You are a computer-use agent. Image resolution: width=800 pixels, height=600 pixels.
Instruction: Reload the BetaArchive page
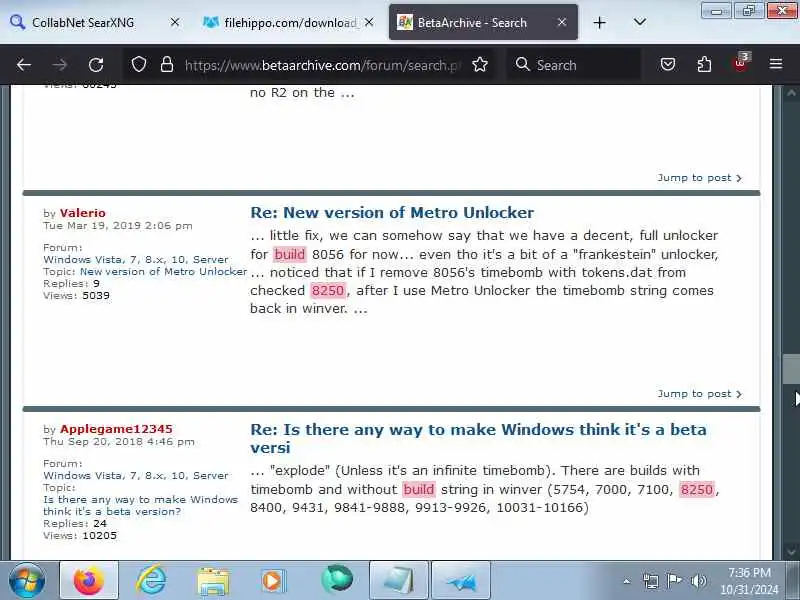(96, 65)
